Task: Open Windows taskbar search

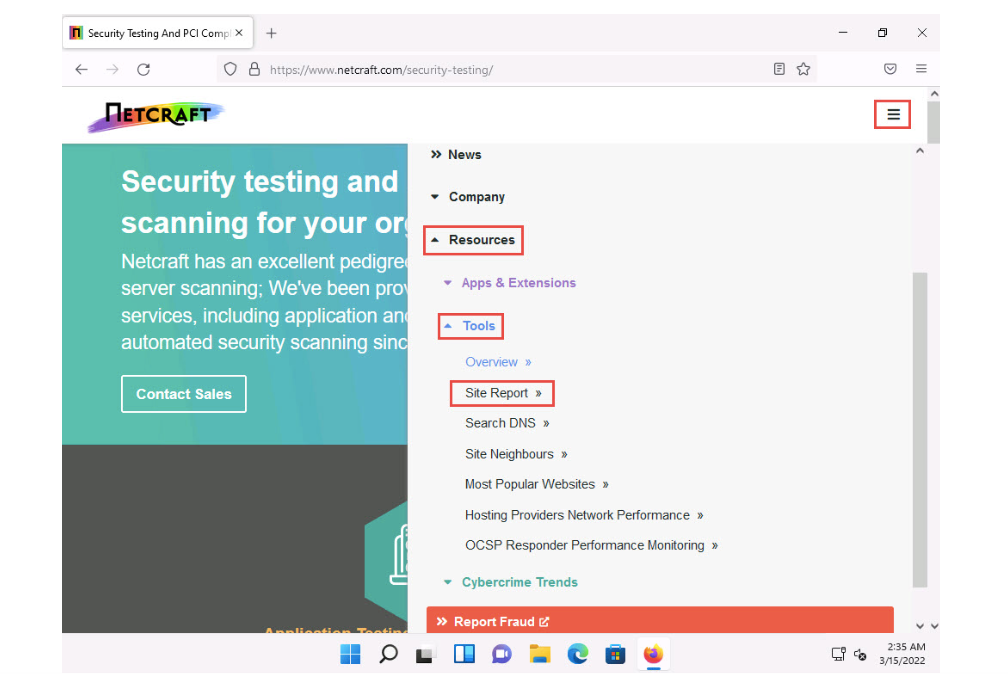Action: click(388, 654)
